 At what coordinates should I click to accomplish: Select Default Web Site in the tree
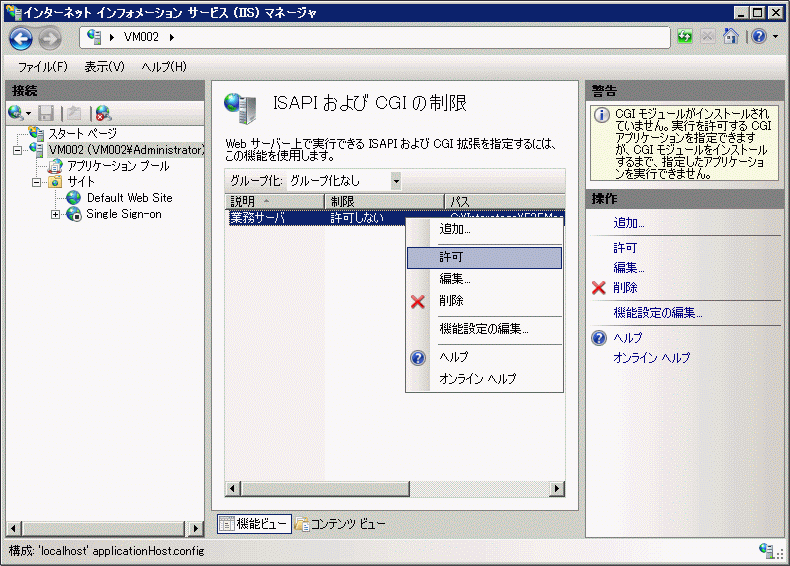click(x=129, y=198)
